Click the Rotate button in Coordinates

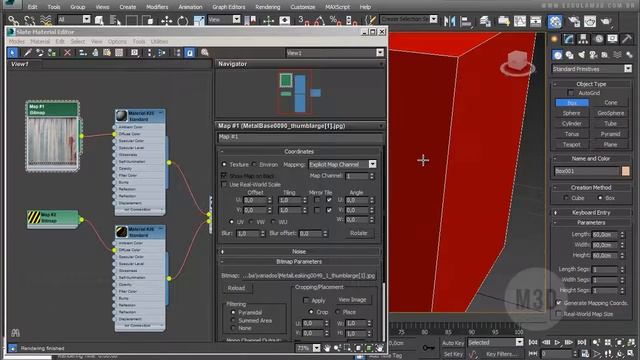tap(358, 233)
